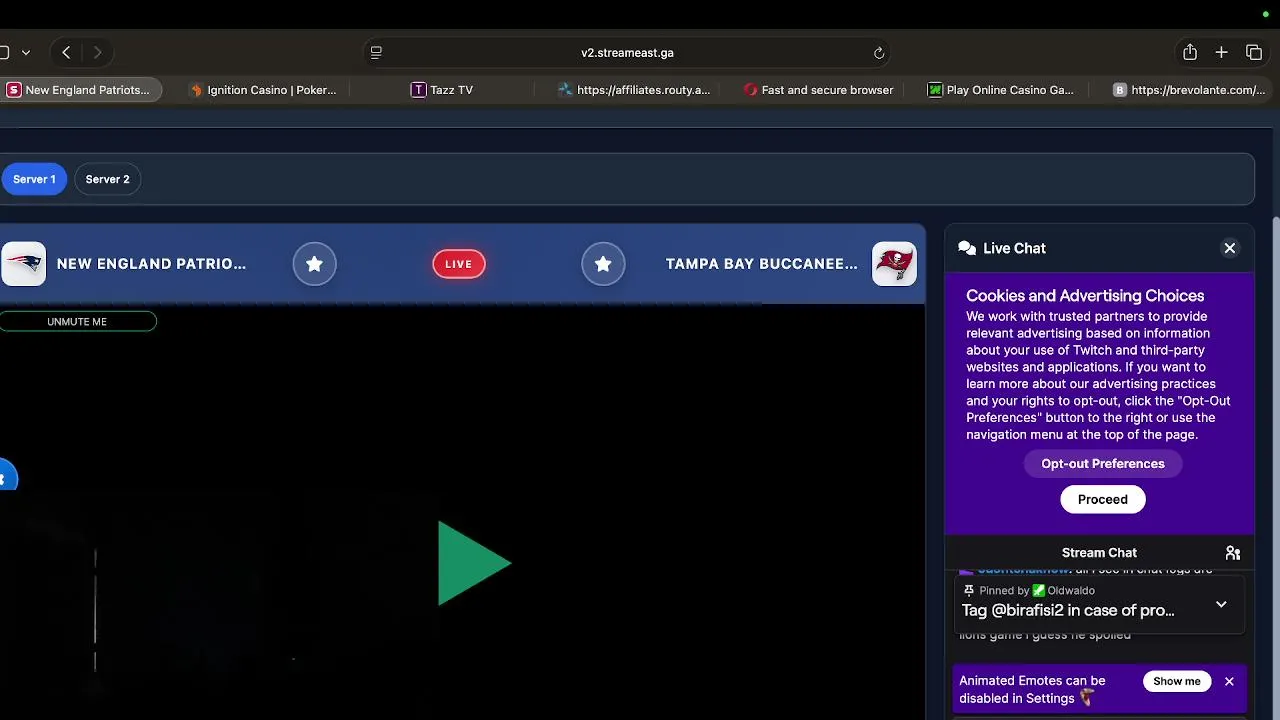The width and height of the screenshot is (1280, 720).
Task: Switch to brevolante.com tab
Action: pos(1190,90)
